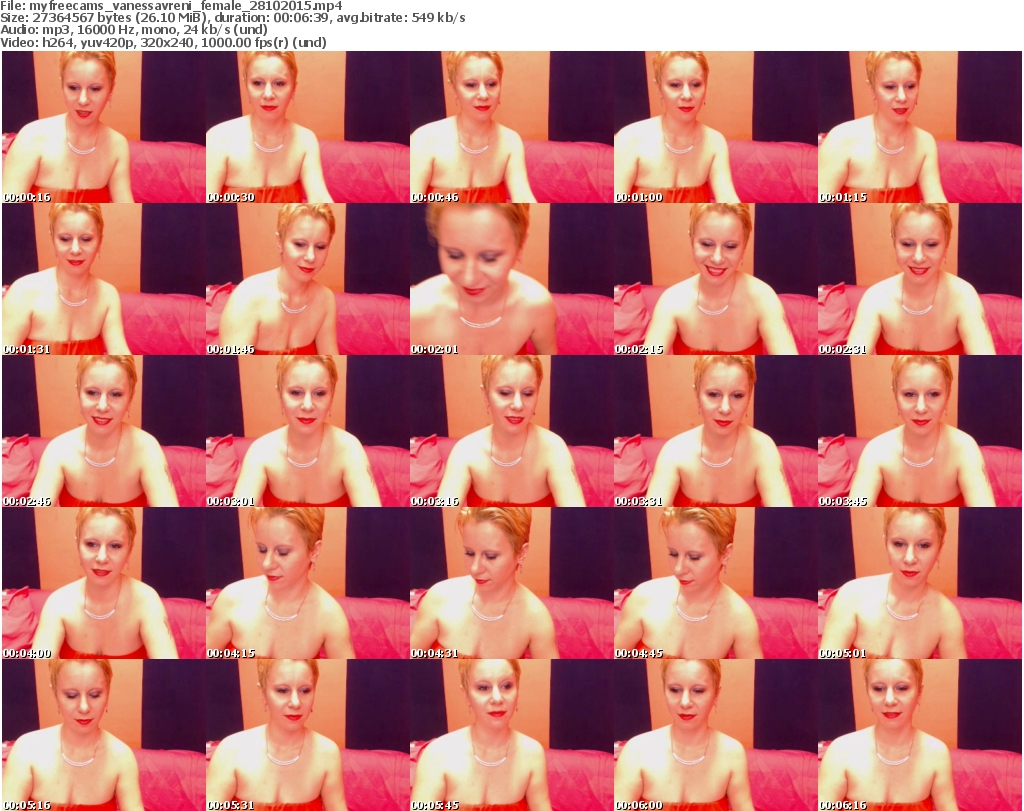Choose the thumbnail marked 00:03:16
The image size is (1024, 811).
tap(511, 432)
